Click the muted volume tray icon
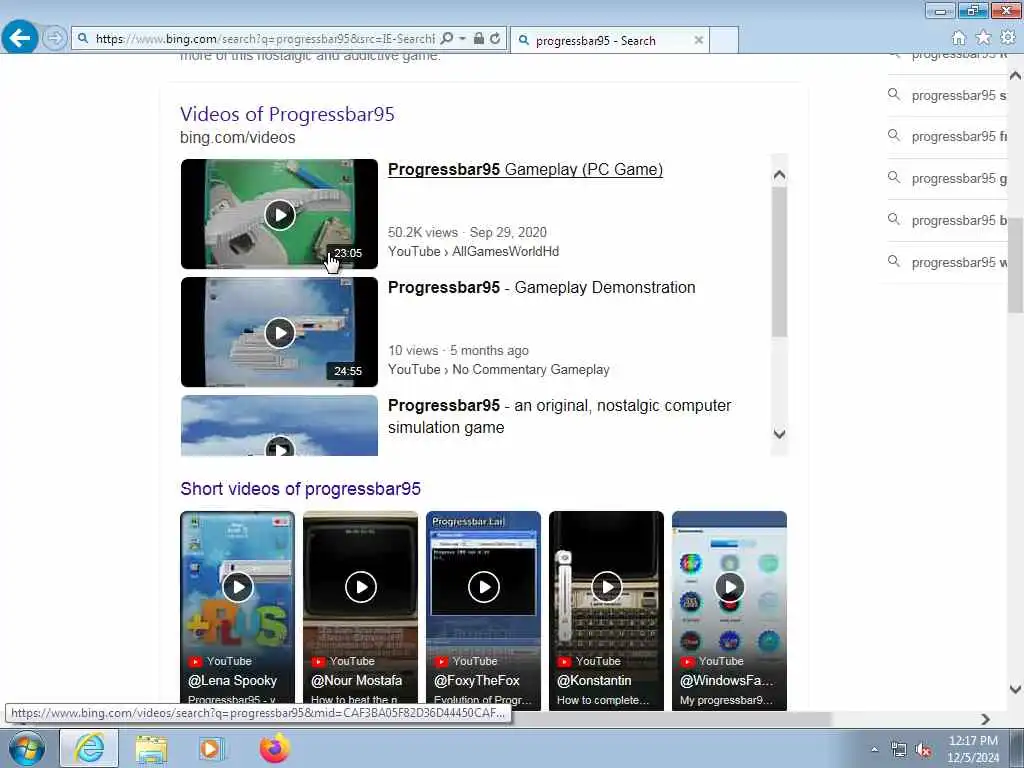1024x768 pixels. 923,750
